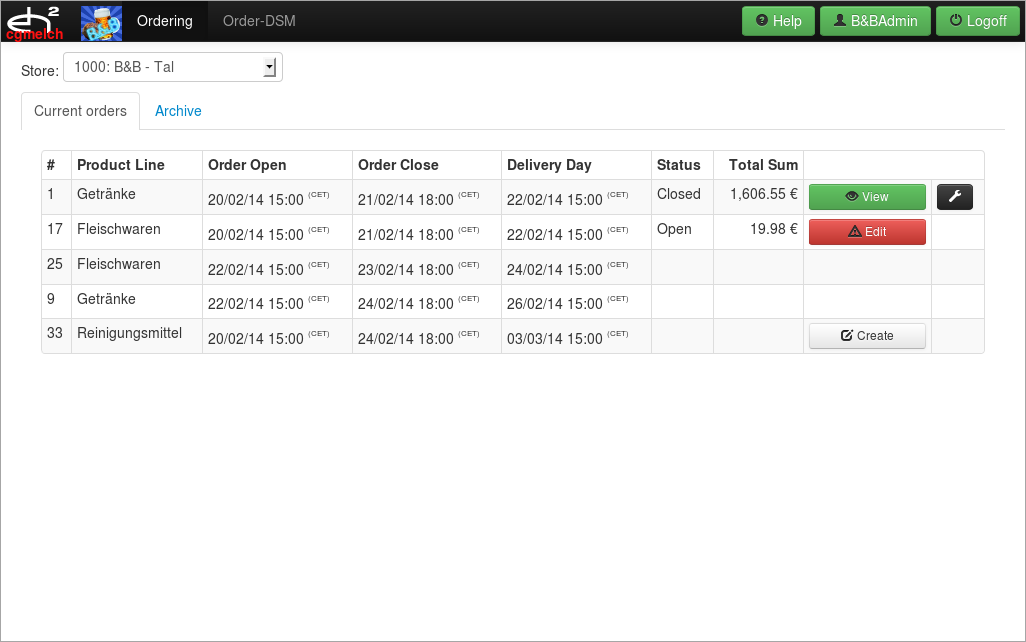The image size is (1026, 642).
Task: Create an order for Reinigungsmittel
Action: 866,336
